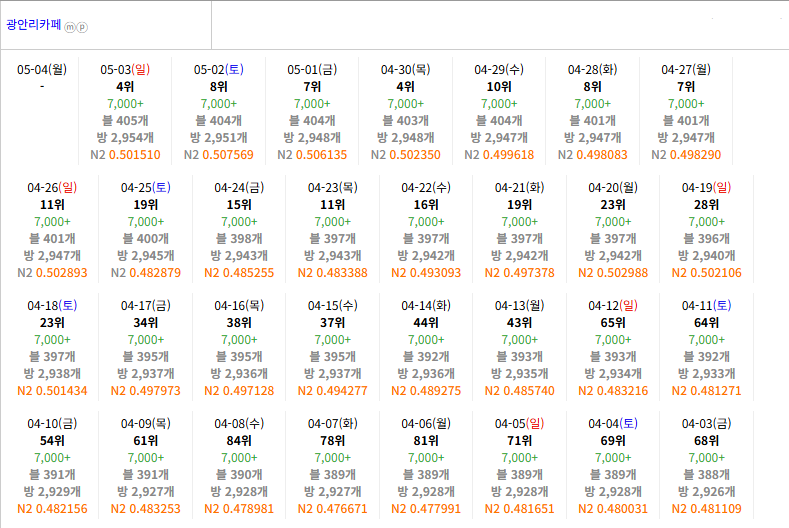Viewport: 789px width, 528px height.
Task: Click the 블 405개 count
Action: click(125, 121)
